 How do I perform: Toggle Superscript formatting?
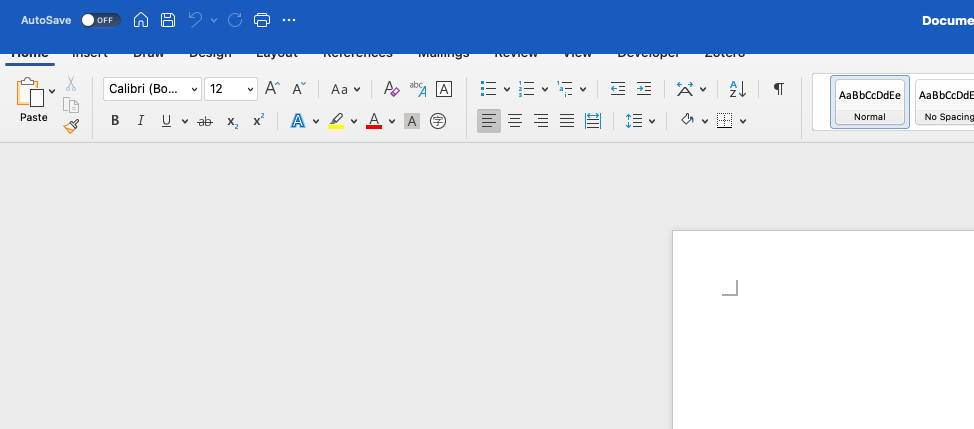[258, 120]
